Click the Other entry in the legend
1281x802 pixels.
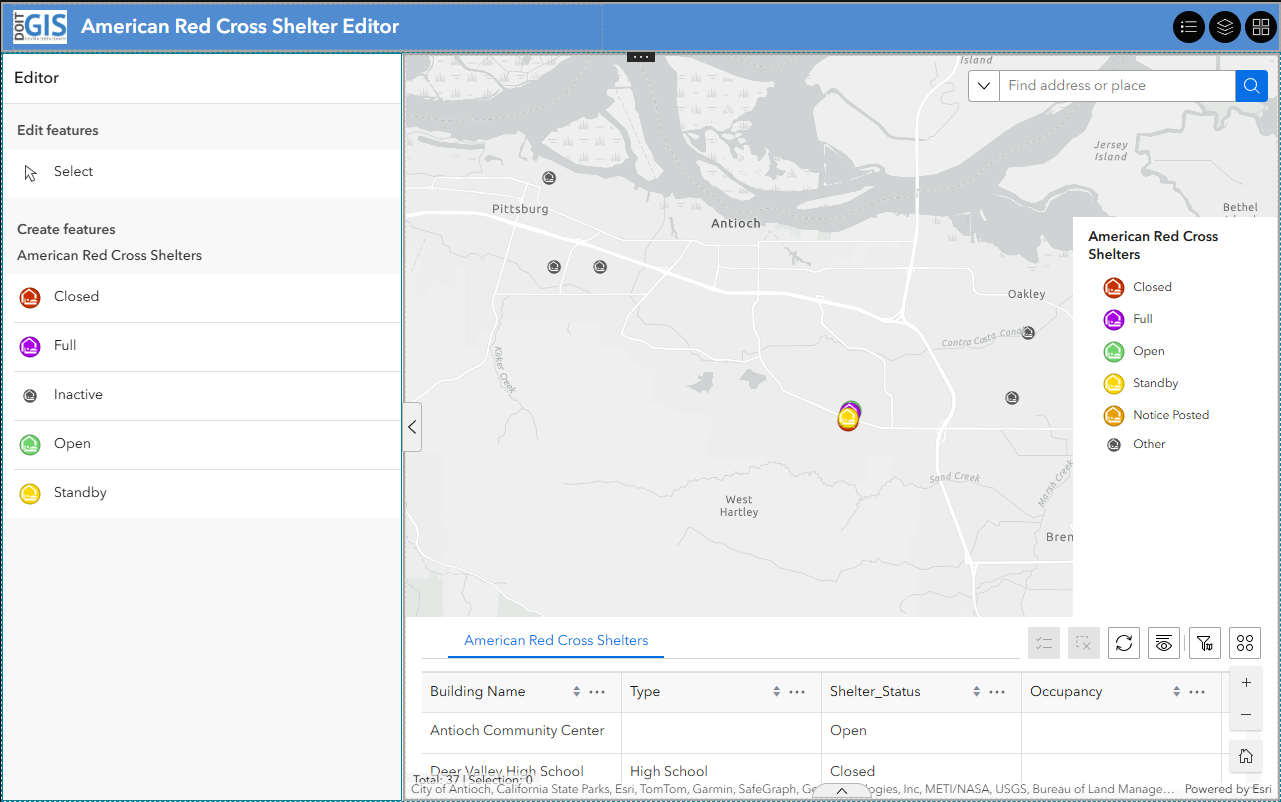[1135, 444]
